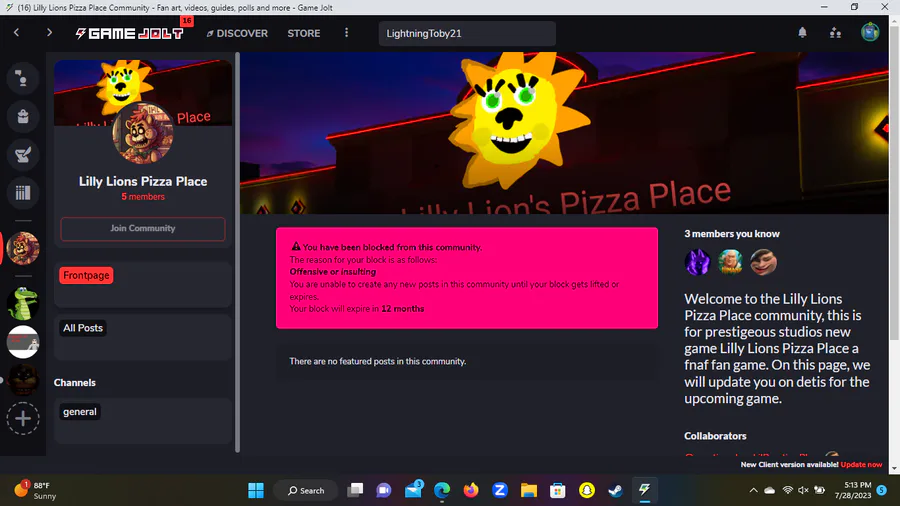900x506 pixels.
Task: Open the clock showing 5:13 PM
Action: coord(853,491)
